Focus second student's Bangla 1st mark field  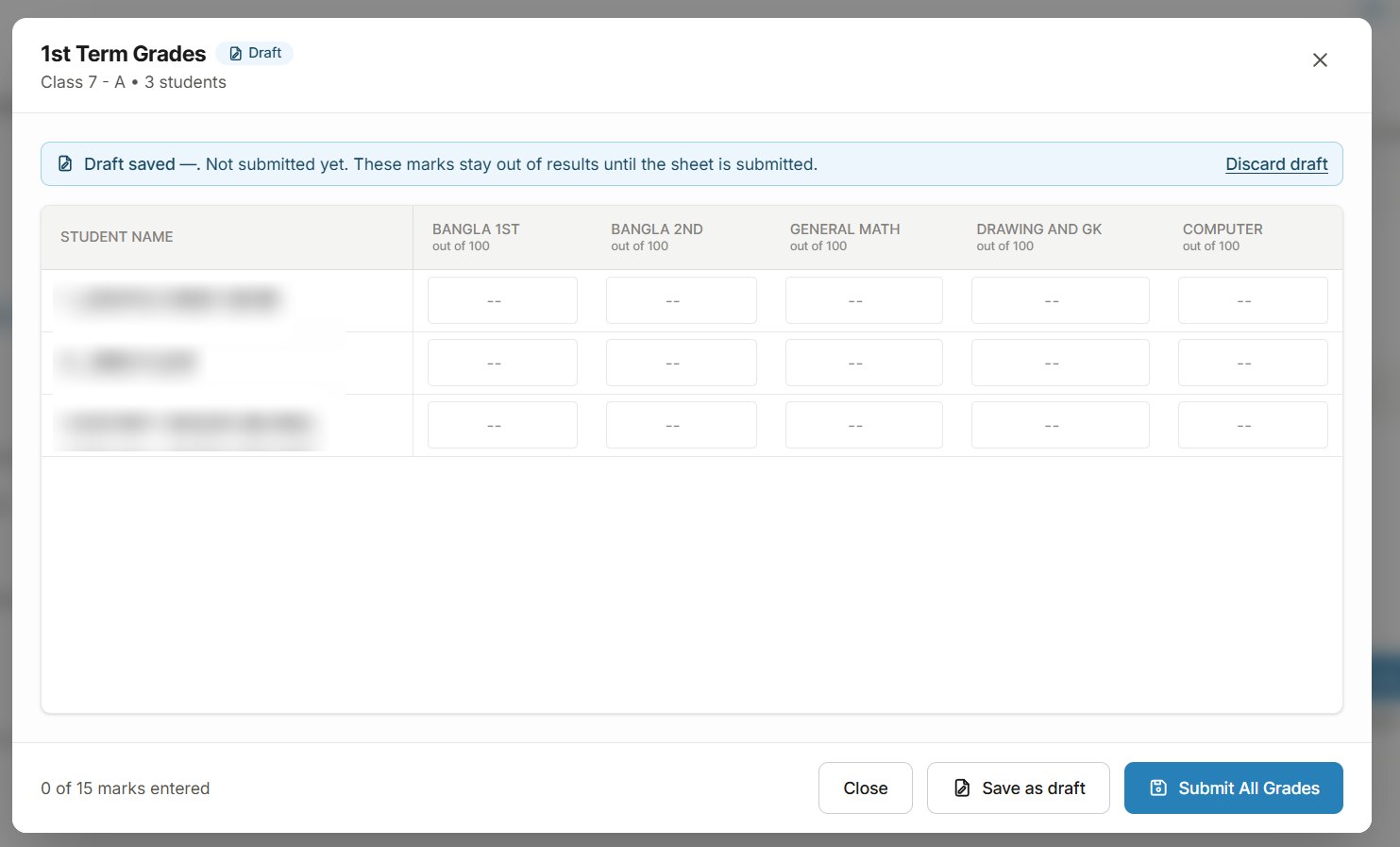click(502, 363)
